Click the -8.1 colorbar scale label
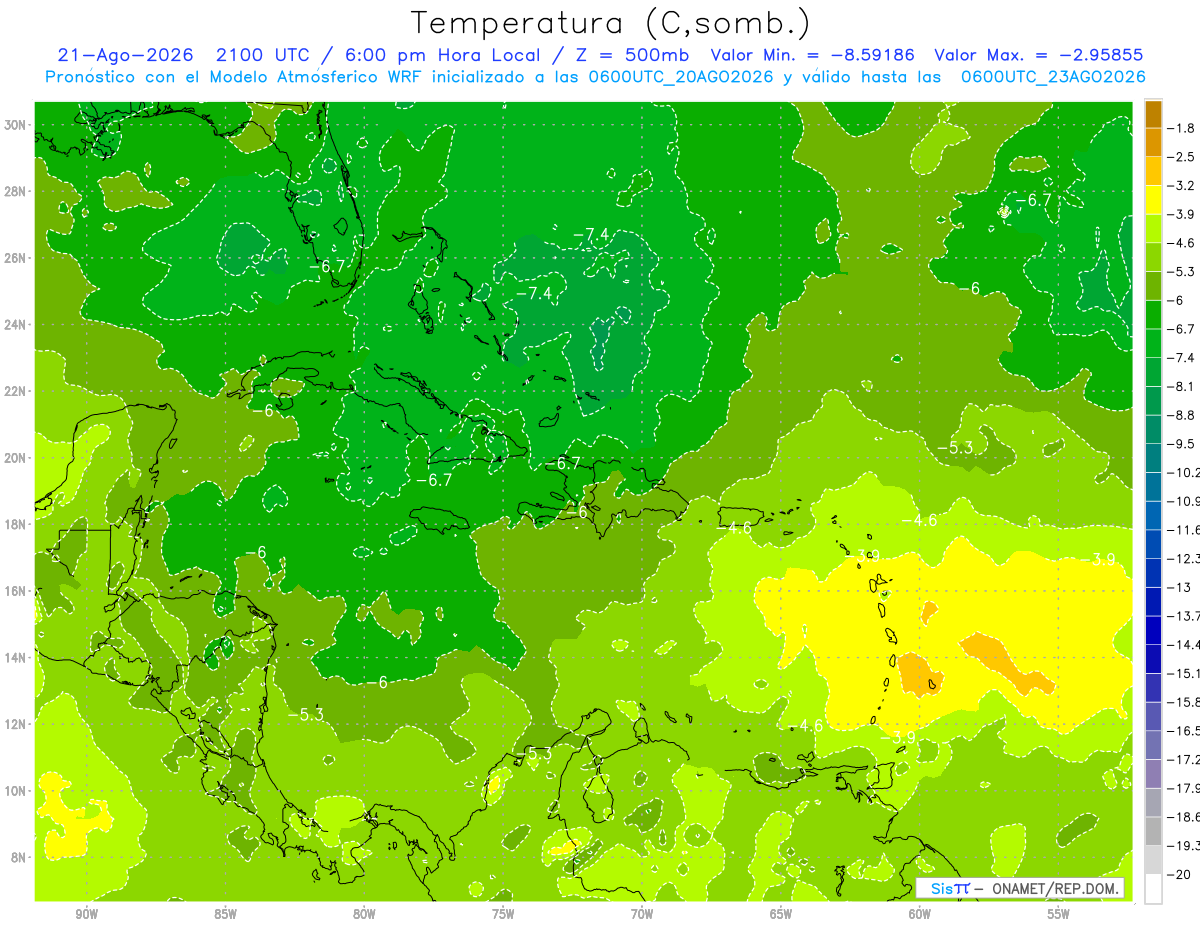This screenshot has width=1200, height=927. point(1183,386)
